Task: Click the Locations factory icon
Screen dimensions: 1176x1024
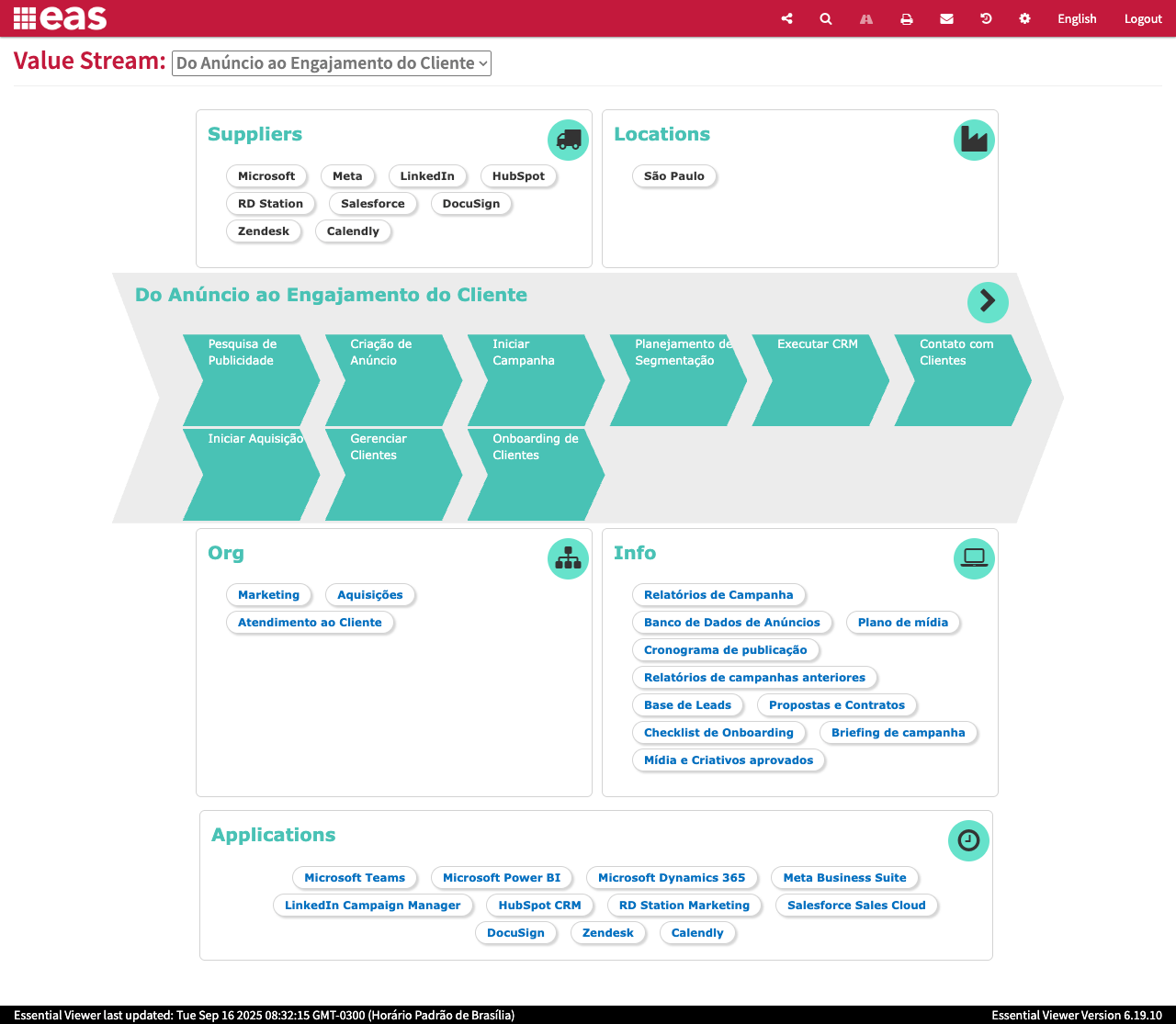Action: pos(974,140)
